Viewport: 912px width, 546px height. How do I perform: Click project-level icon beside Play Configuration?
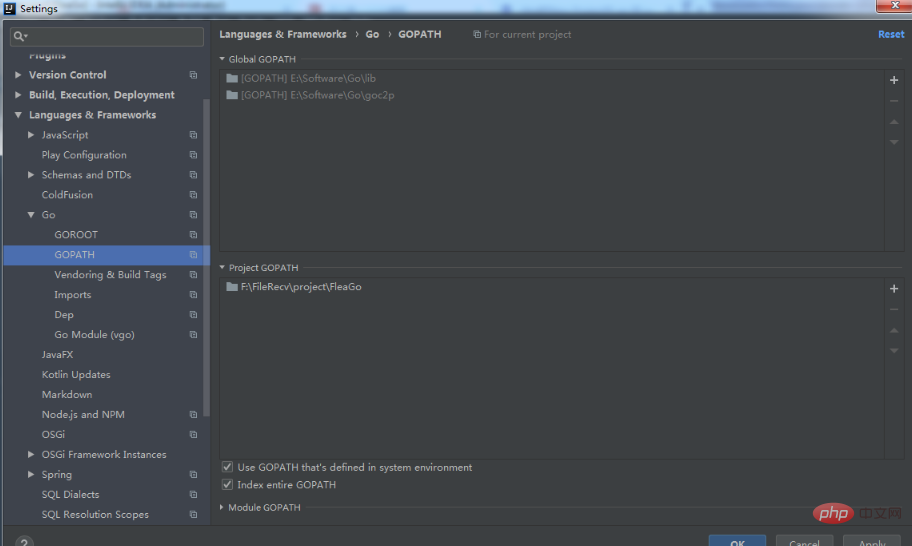193,155
